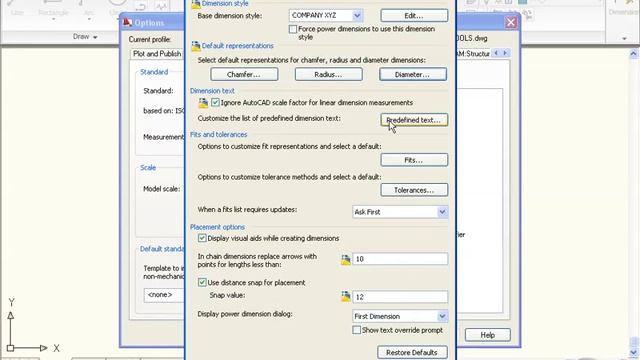Click the Current profile: label in Options

[x=150, y=40]
